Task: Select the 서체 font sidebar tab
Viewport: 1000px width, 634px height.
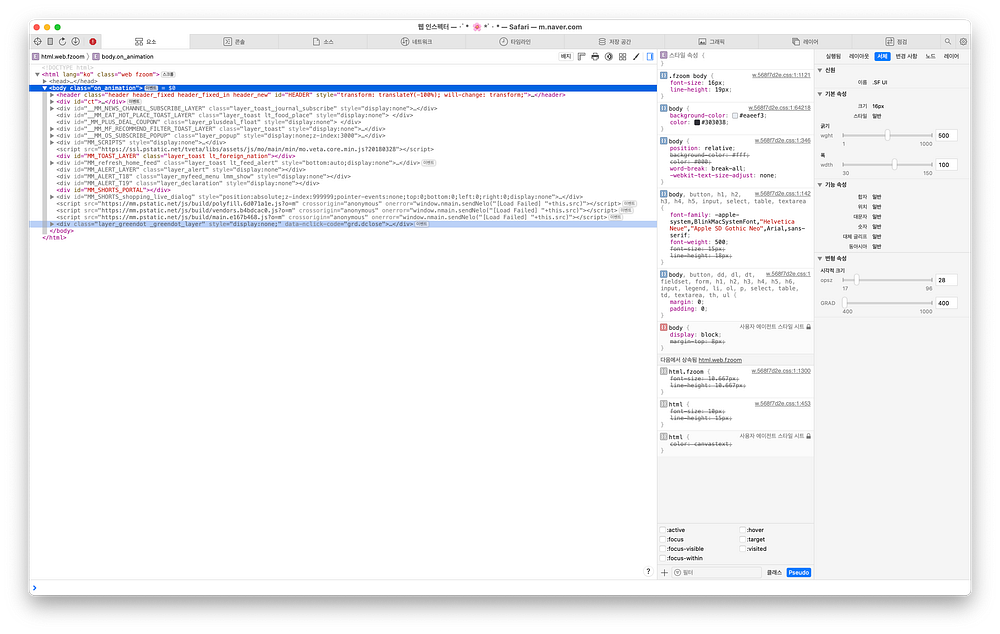Action: pos(882,57)
